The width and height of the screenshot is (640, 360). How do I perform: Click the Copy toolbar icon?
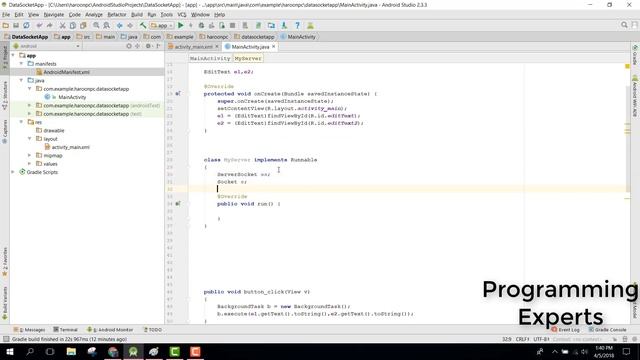pos(73,25)
